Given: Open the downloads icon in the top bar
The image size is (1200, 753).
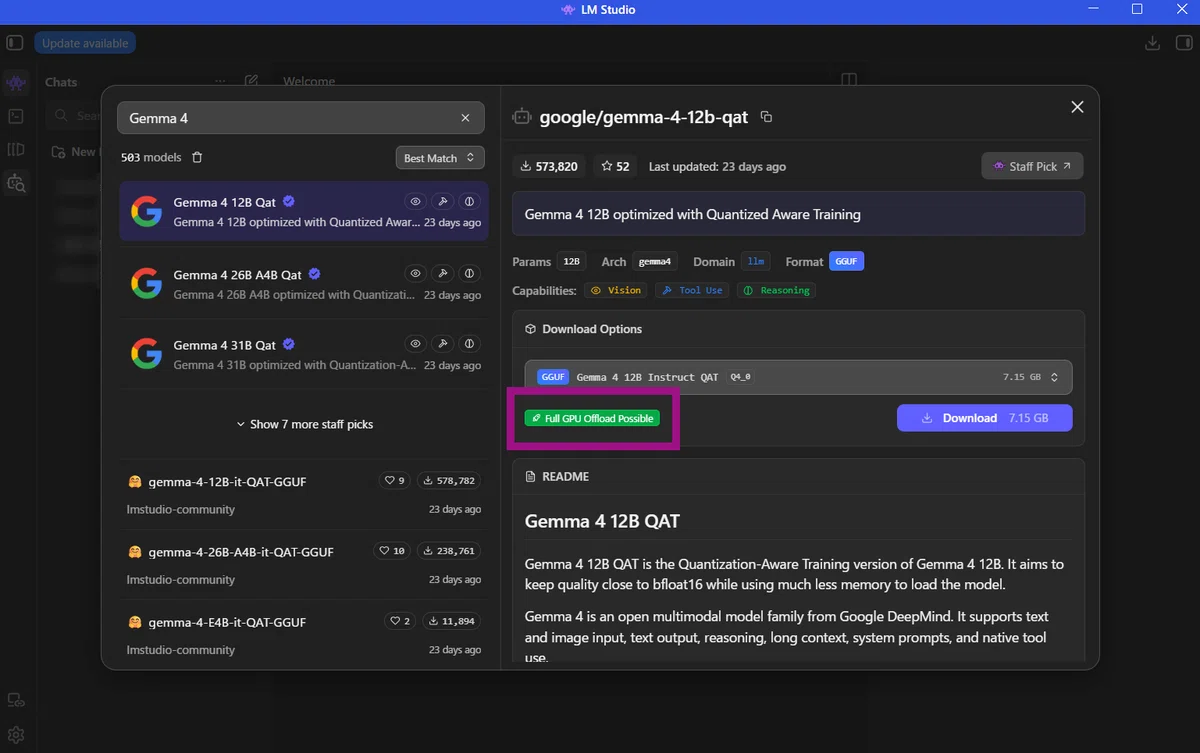Looking at the screenshot, I should 1152,43.
